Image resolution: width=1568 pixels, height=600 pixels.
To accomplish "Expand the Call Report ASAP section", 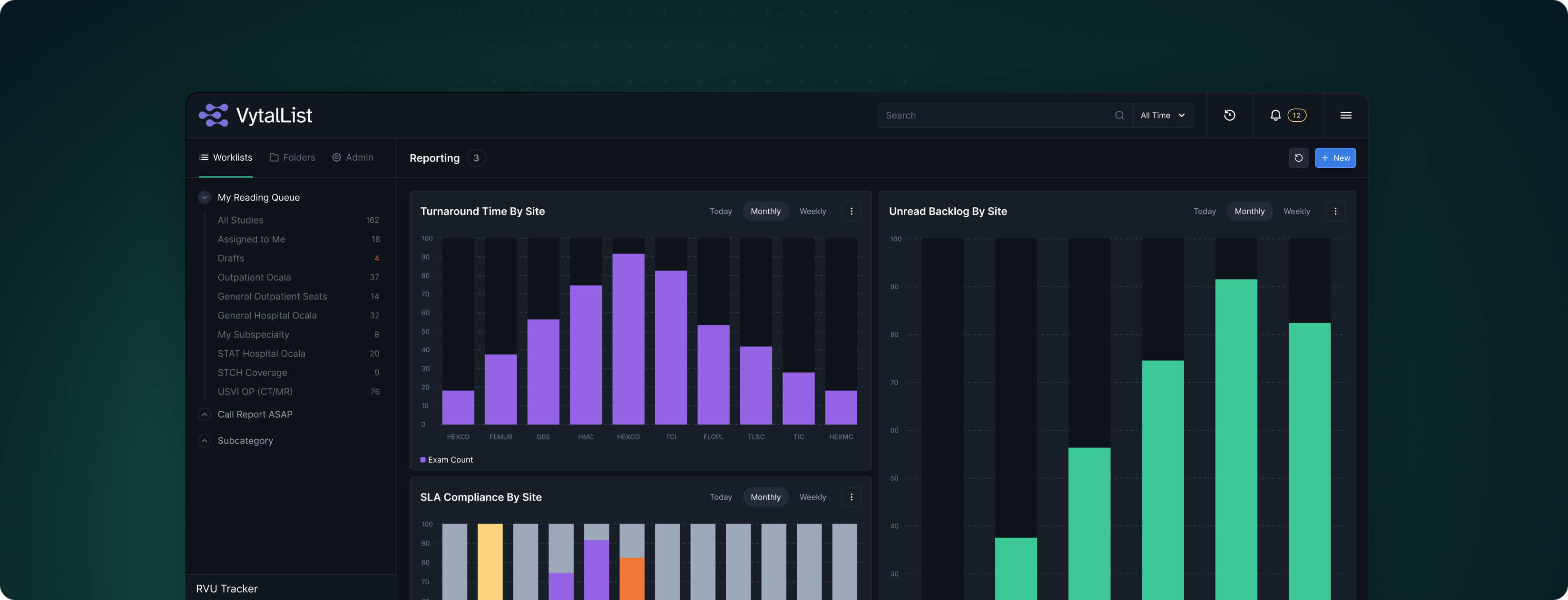I will click(205, 415).
